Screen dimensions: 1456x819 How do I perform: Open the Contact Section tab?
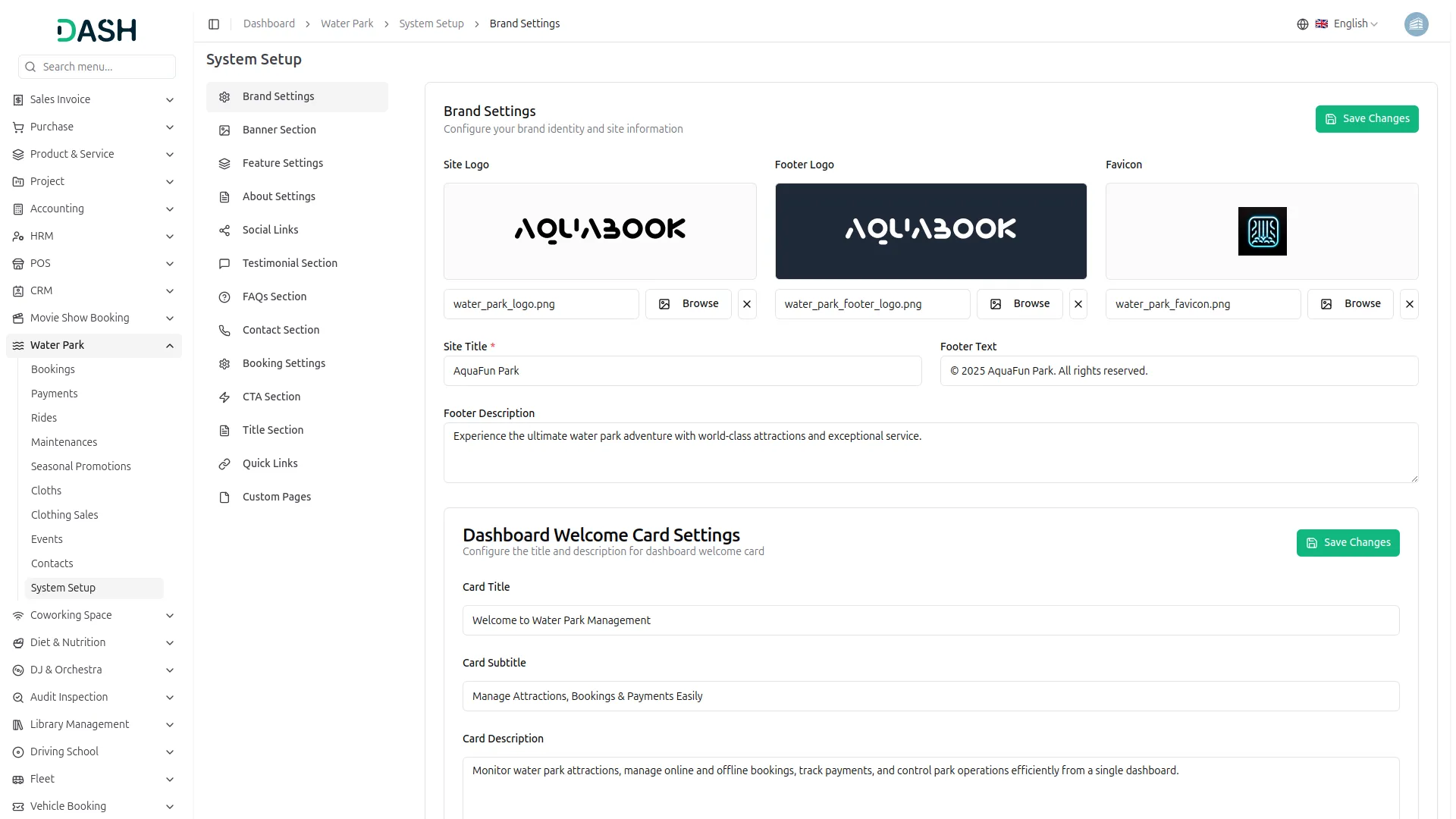[281, 330]
